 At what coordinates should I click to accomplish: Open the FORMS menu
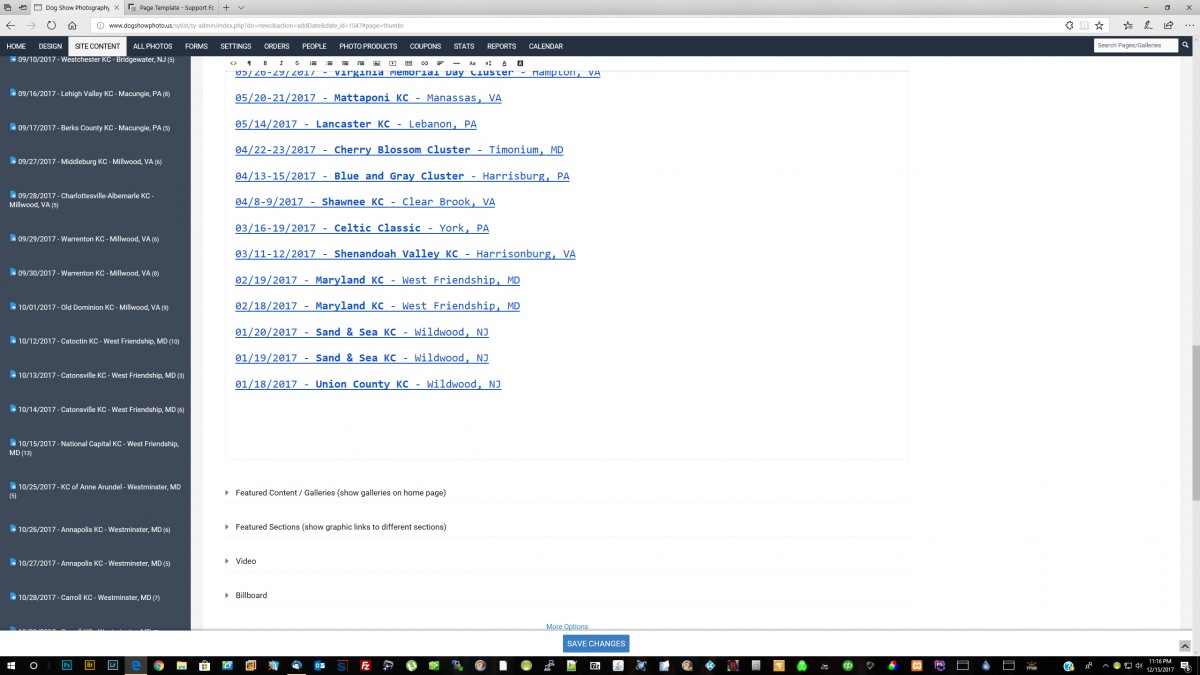196,46
